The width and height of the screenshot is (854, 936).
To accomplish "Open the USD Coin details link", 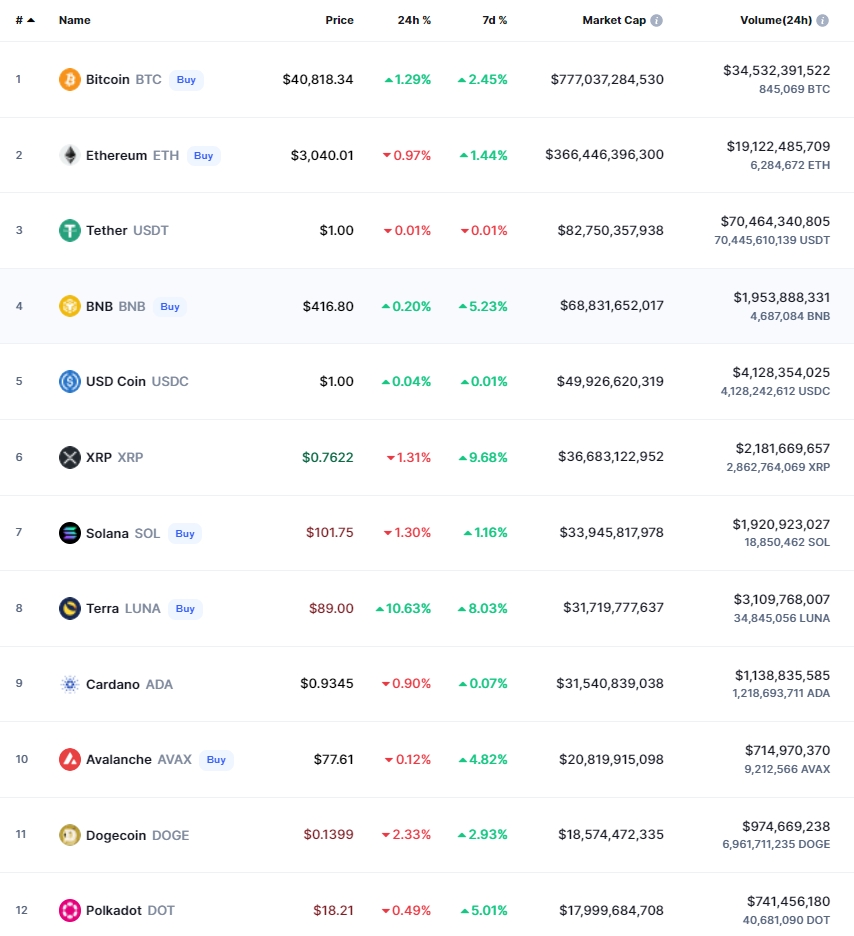I will (x=116, y=381).
